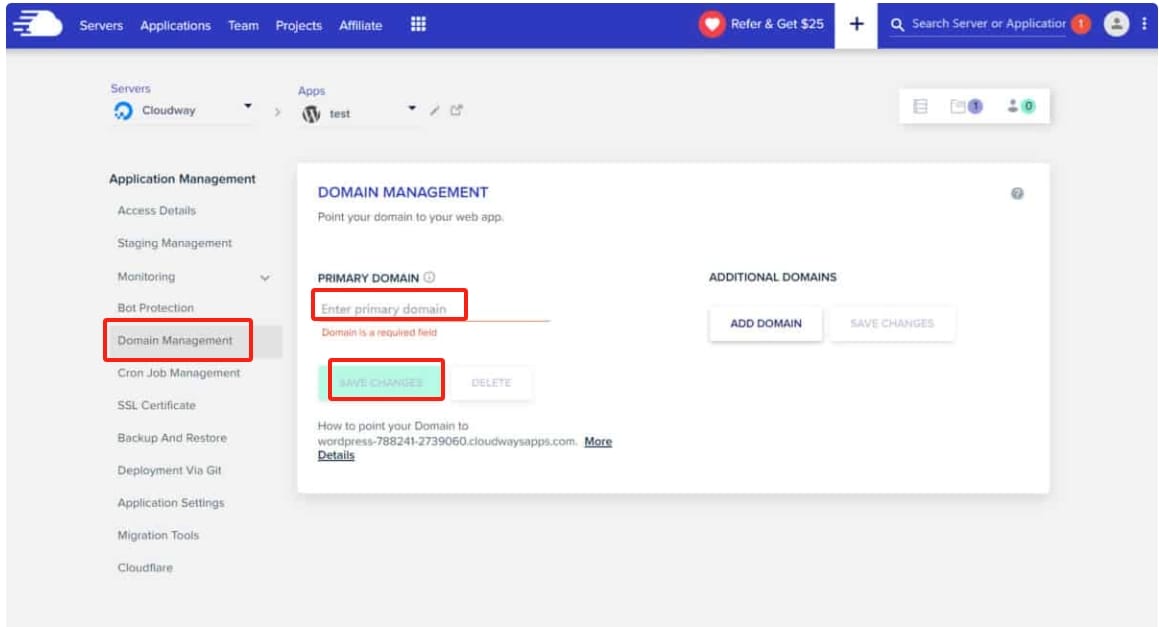
Task: Open SSL Certificate page
Action: pyautogui.click(x=157, y=405)
